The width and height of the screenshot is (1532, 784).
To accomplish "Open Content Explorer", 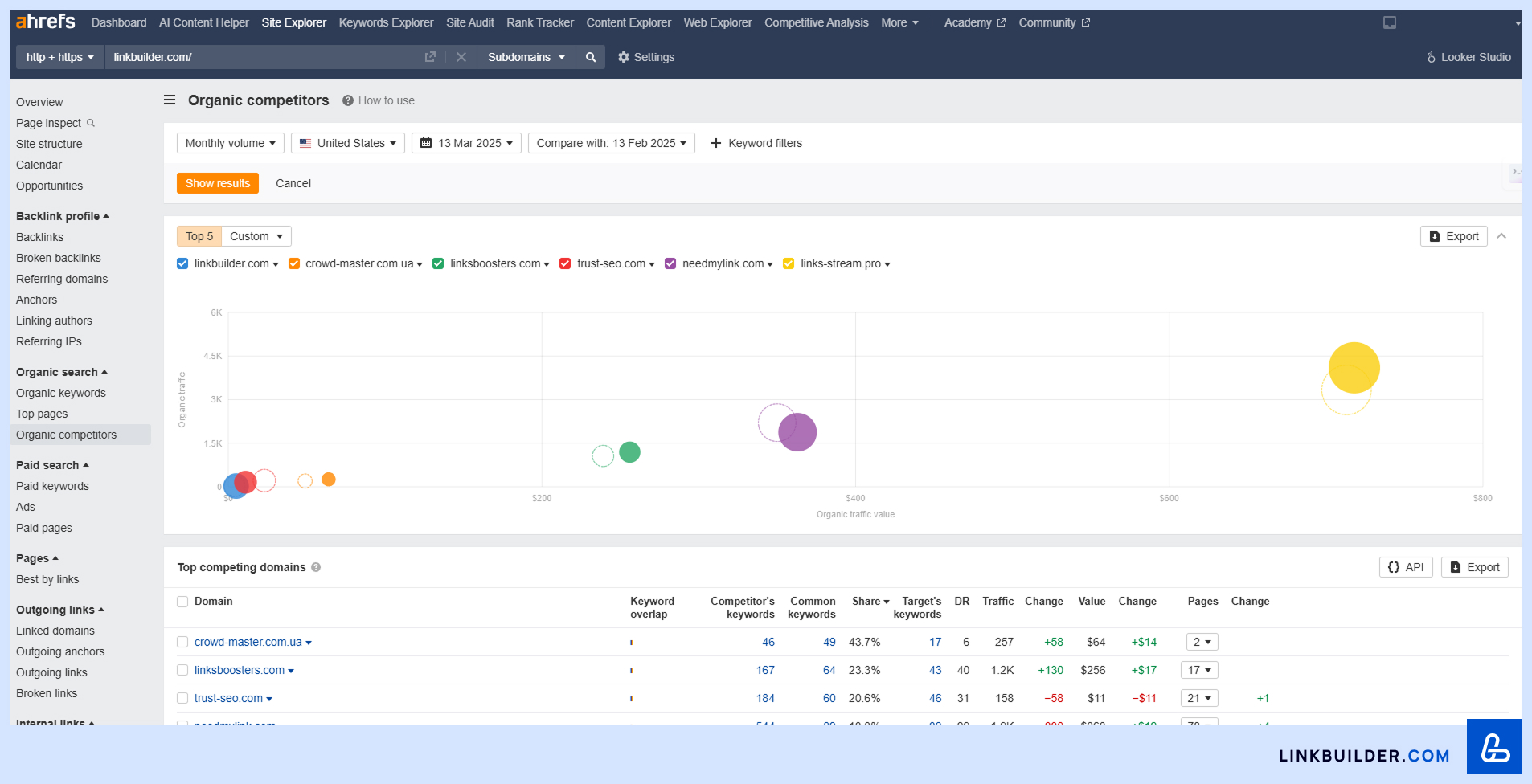I will point(629,22).
